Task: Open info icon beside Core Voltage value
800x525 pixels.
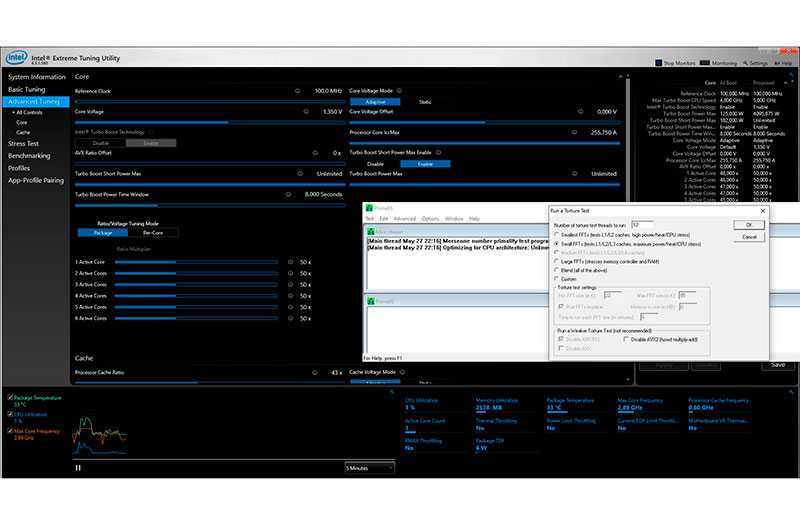Action: coord(306,111)
